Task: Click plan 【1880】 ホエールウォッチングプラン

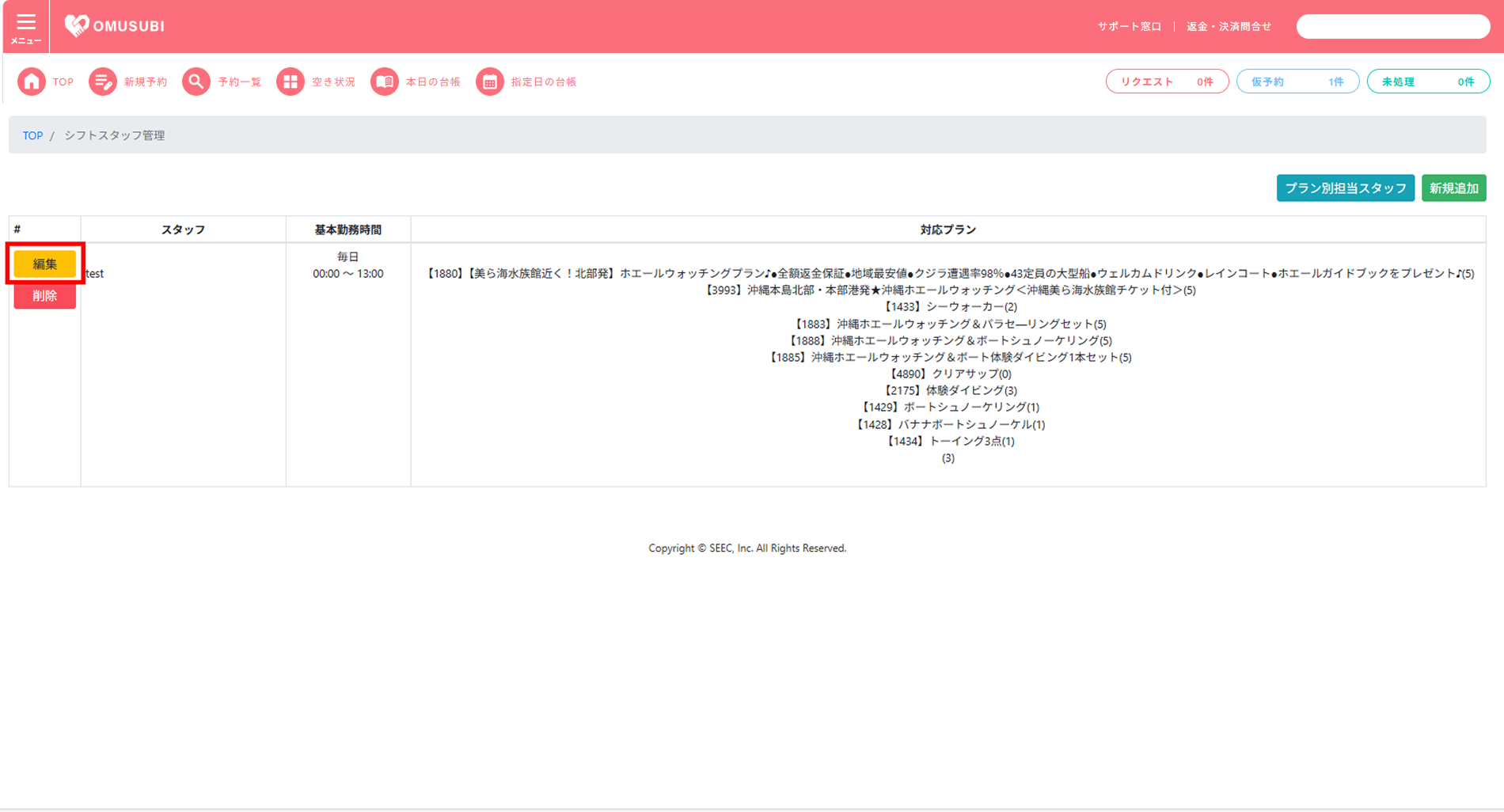Action: [948, 274]
